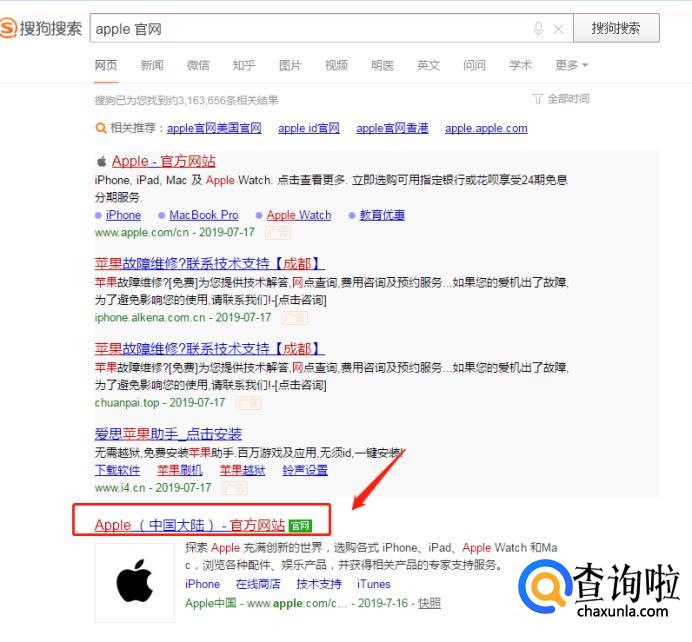This screenshot has height=642, width=692.
Task: Open the 铃声设置 sublink
Action: coord(305,470)
